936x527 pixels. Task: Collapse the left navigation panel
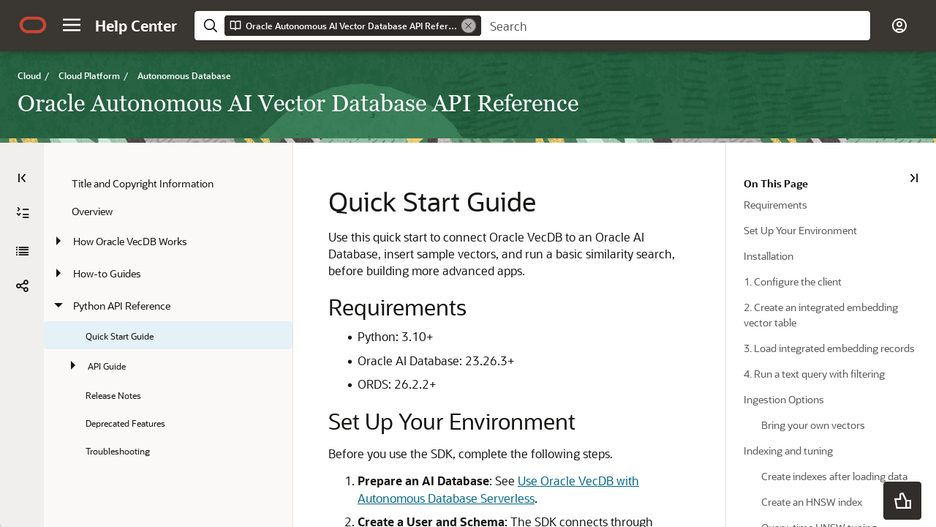point(22,178)
